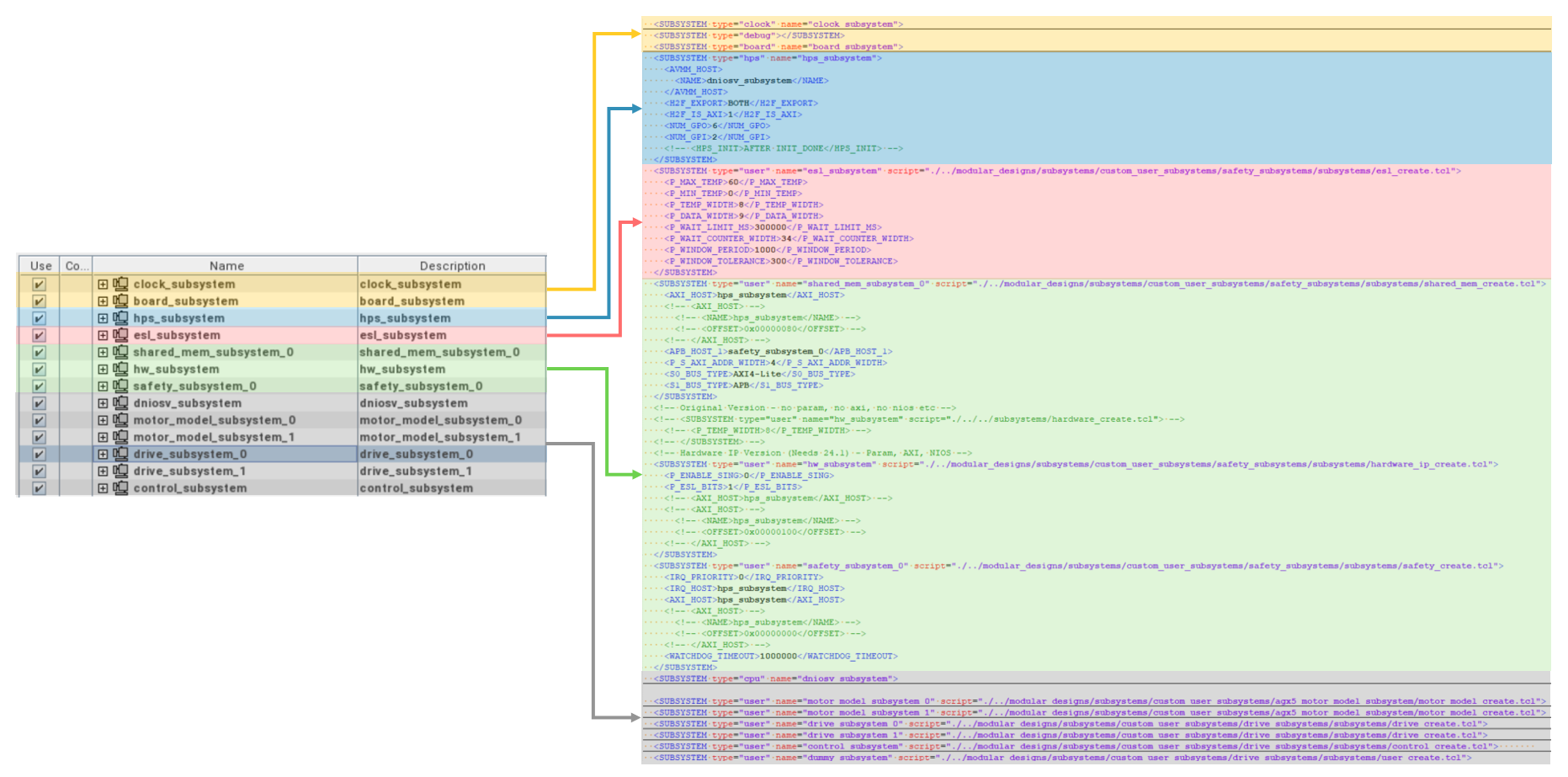Click the hps_subsystem component icon

coord(121,318)
